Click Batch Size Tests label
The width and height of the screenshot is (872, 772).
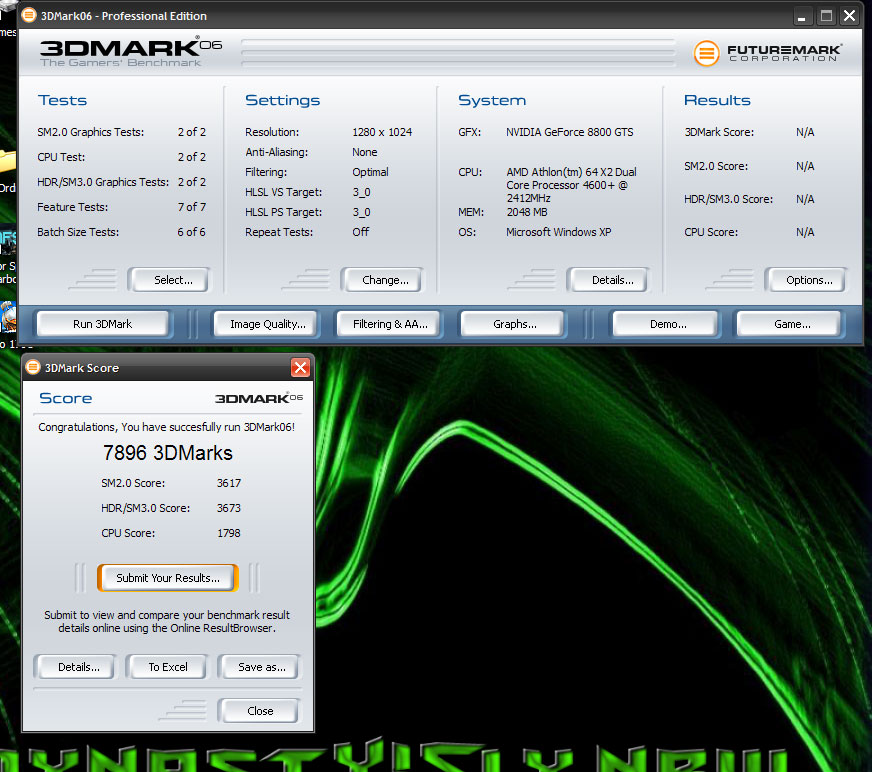[78, 232]
